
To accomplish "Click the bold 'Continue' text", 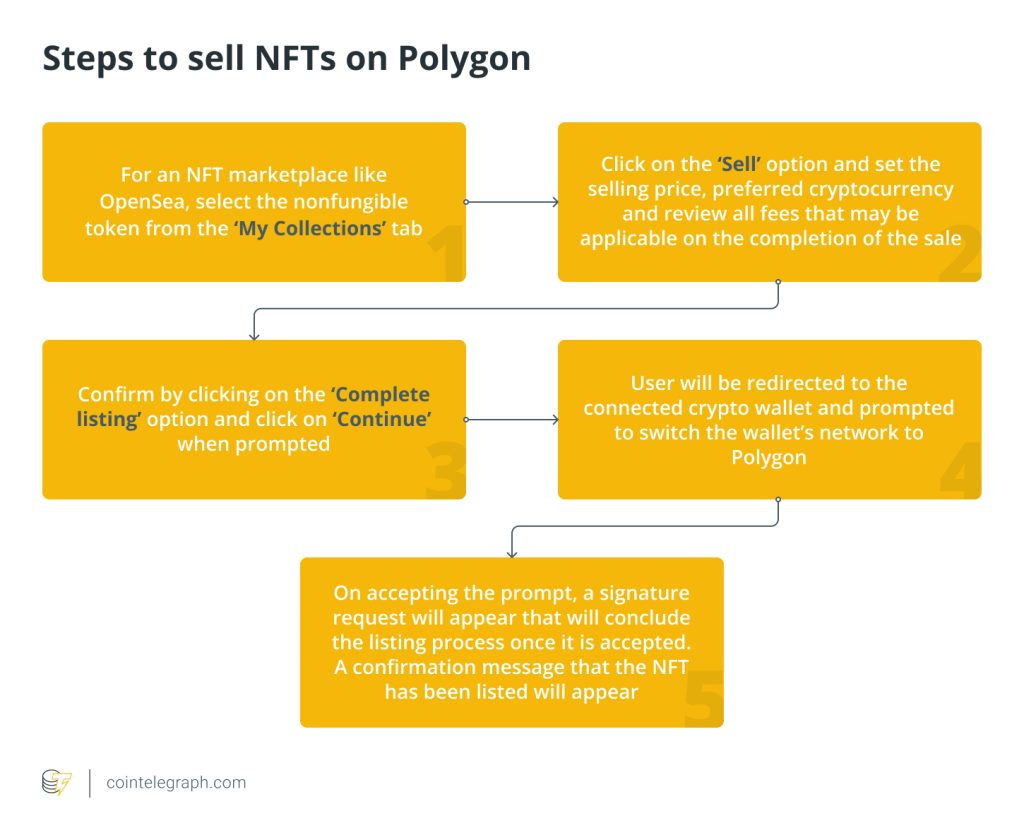I will [383, 419].
